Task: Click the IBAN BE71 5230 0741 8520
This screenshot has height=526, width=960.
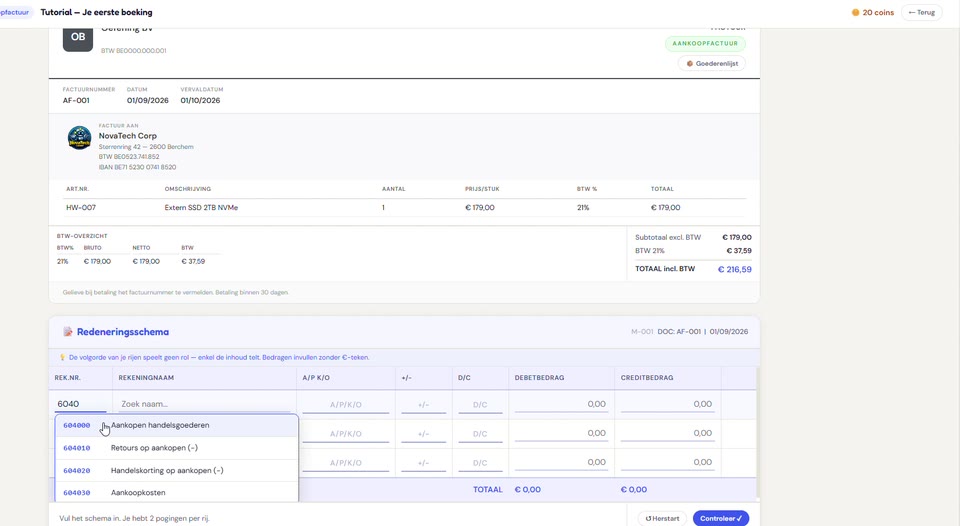Action: (137, 167)
